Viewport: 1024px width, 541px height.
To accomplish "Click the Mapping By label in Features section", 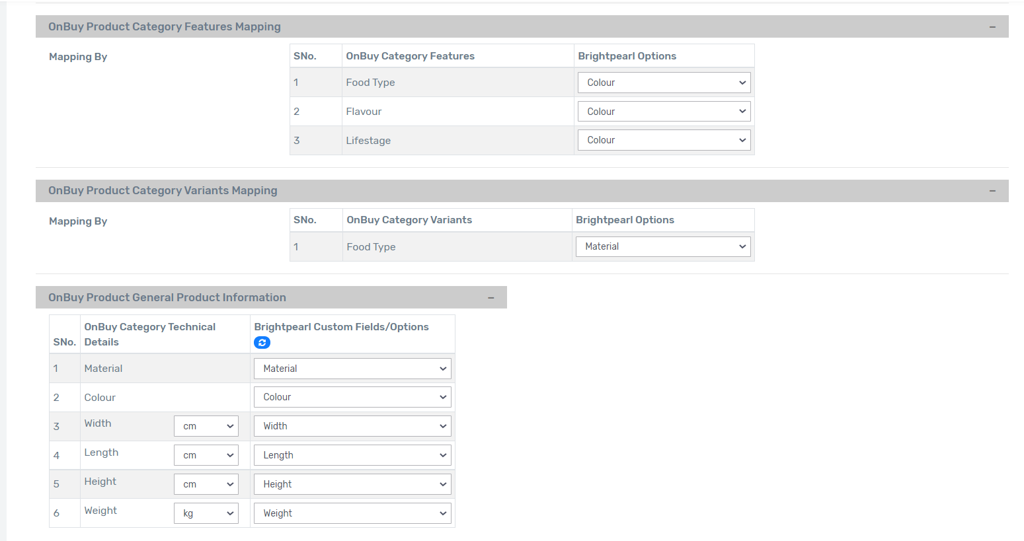I will click(x=78, y=57).
